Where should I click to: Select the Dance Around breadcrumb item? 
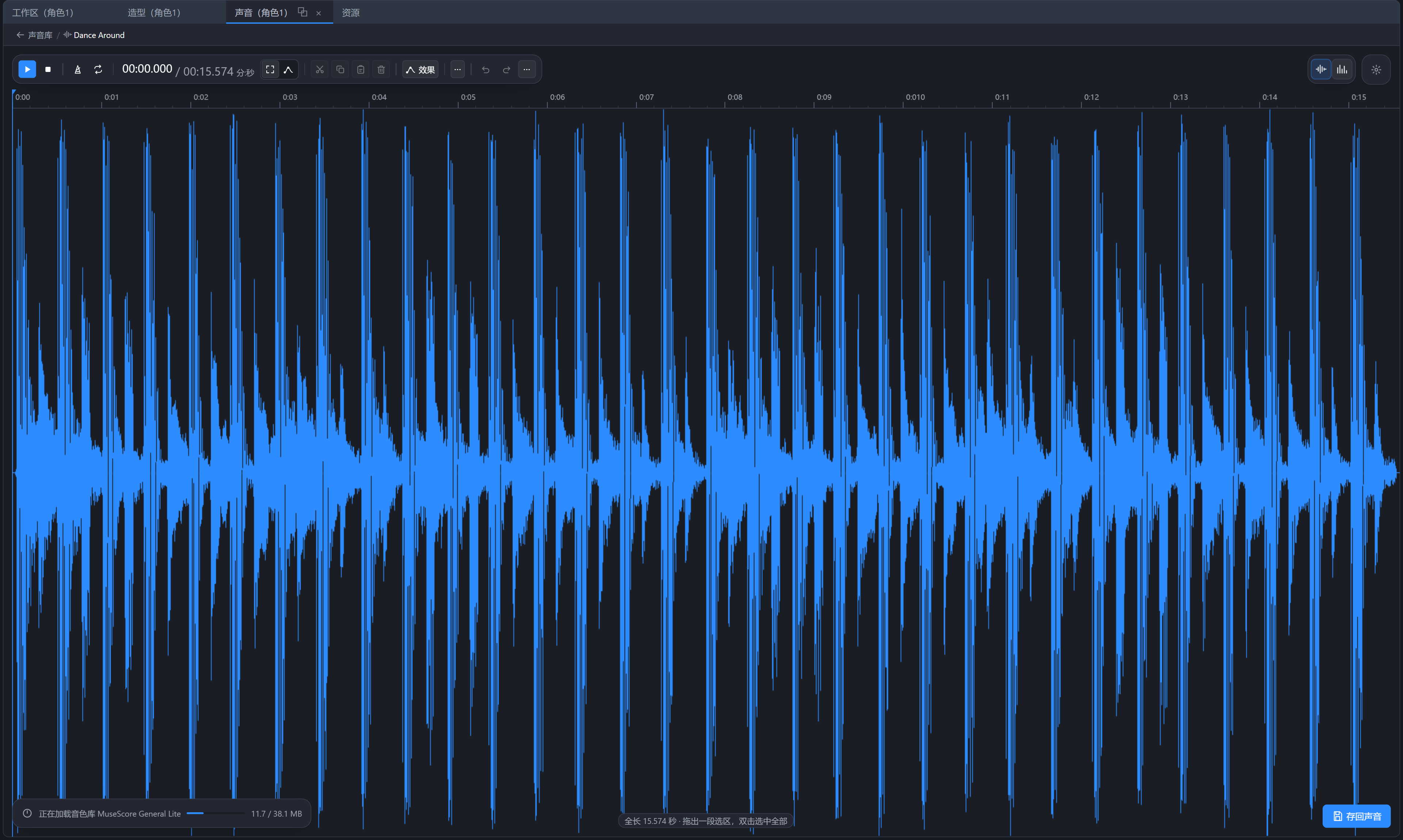pos(94,35)
